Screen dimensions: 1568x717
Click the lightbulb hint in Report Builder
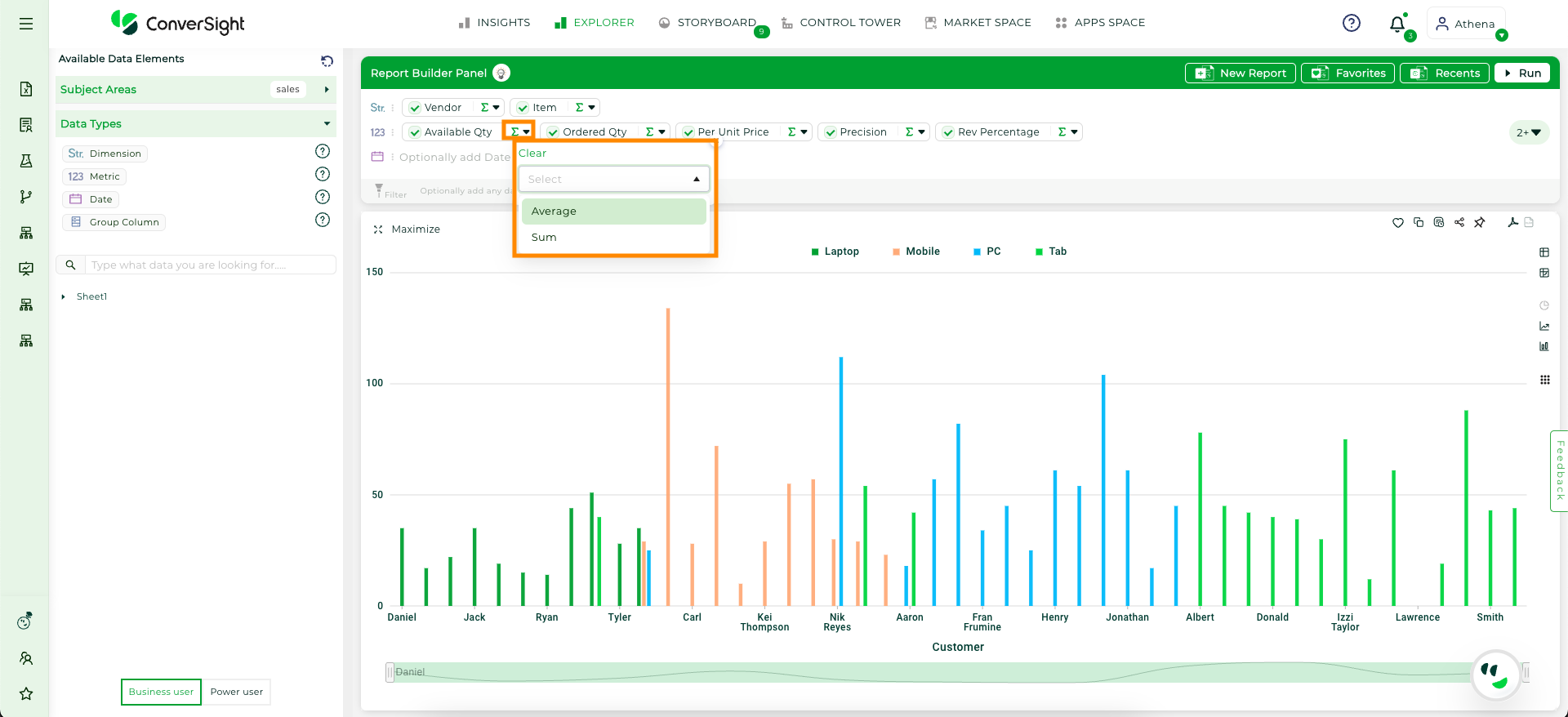coord(501,73)
